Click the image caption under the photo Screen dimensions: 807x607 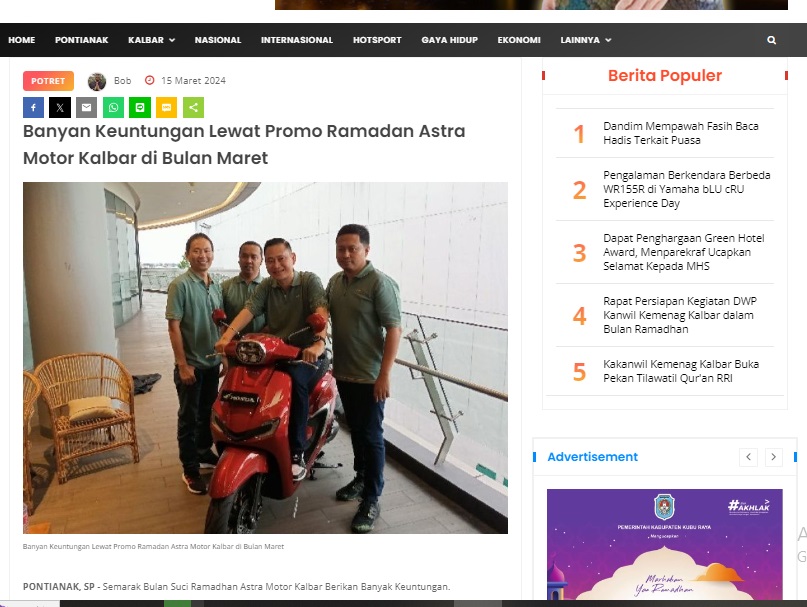click(153, 546)
